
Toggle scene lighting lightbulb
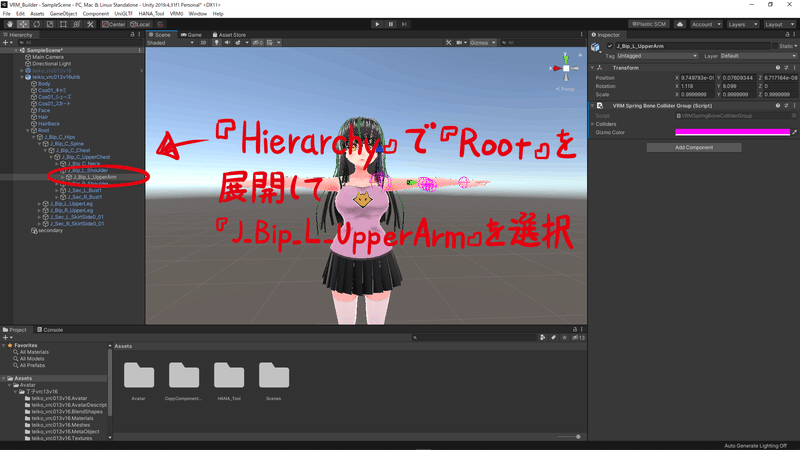[x=216, y=43]
